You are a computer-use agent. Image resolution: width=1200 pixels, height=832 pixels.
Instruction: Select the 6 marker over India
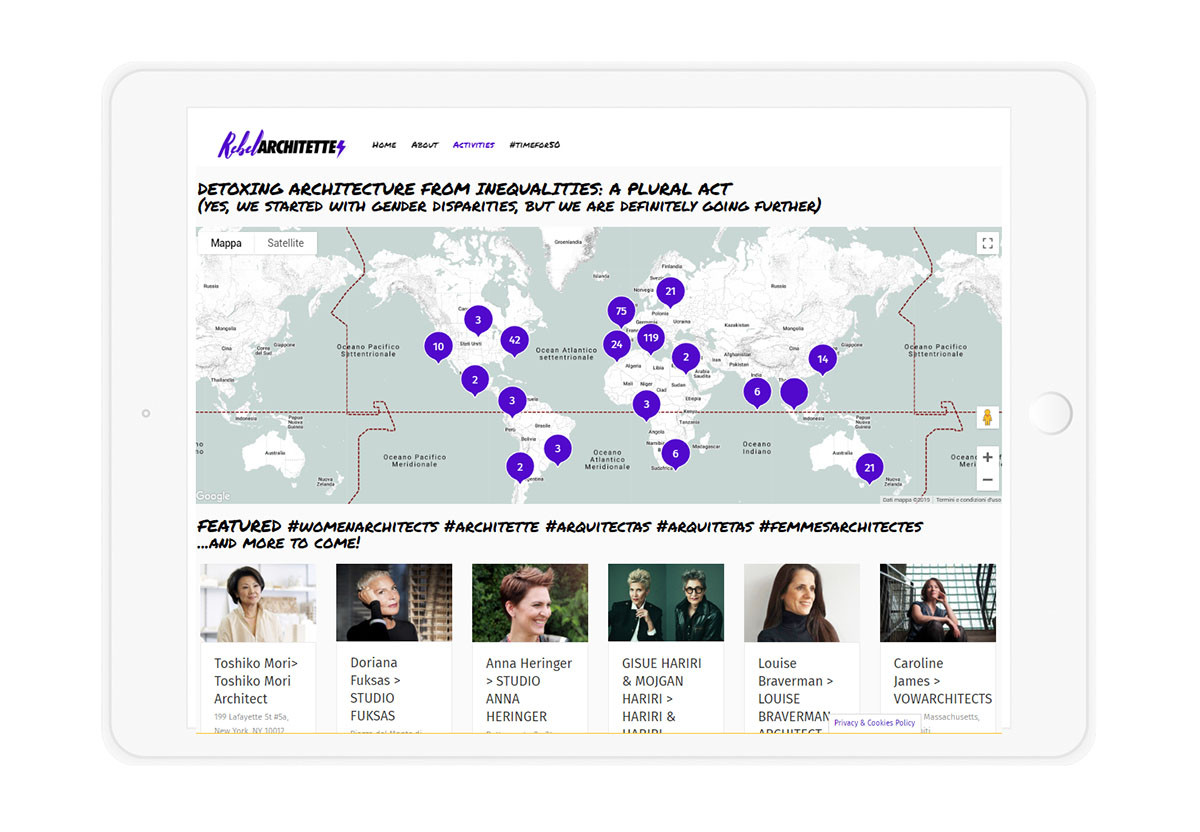(757, 394)
